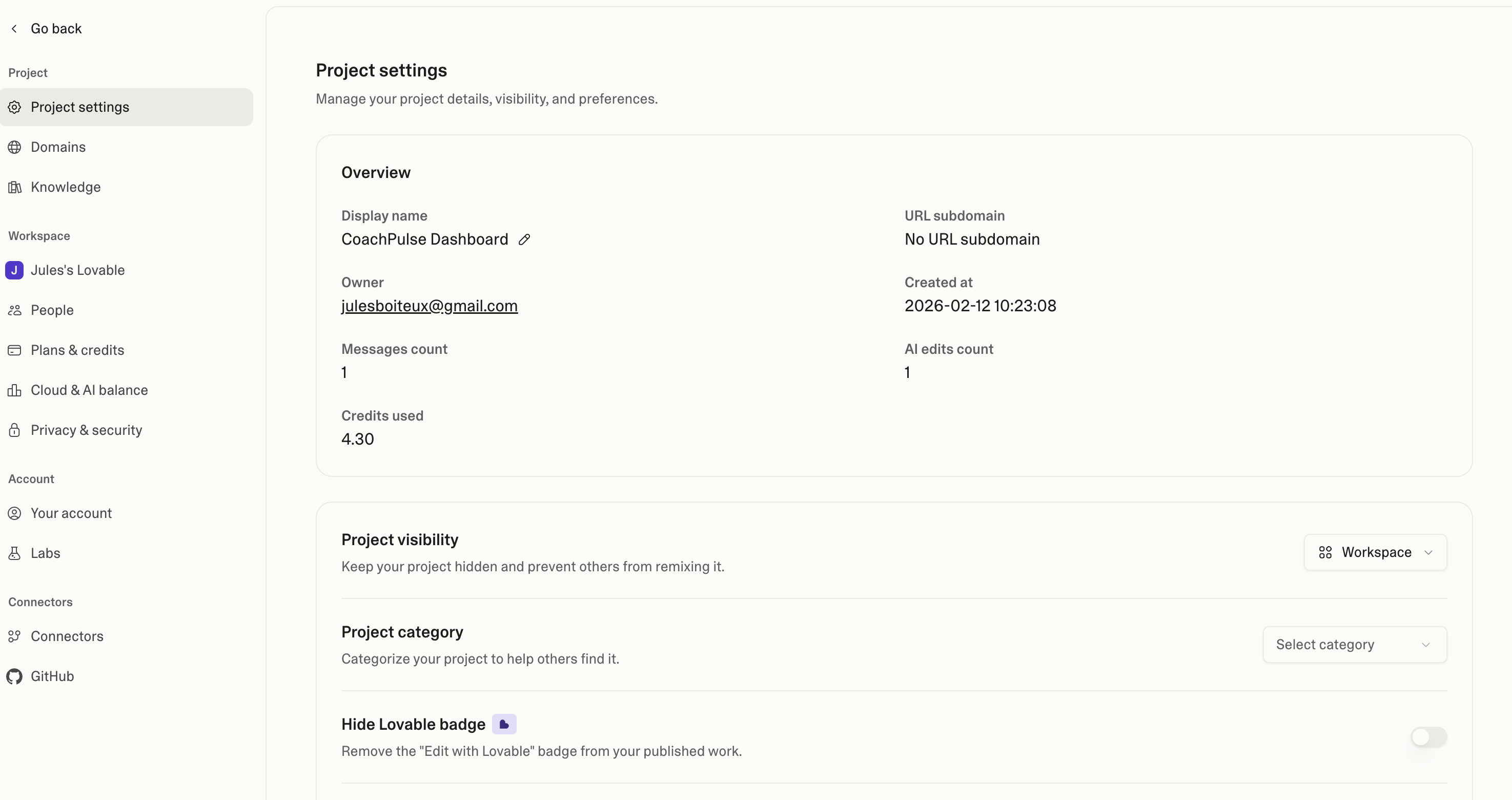Screen dimensions: 1512x800
Task: Open the Workspace visibility dropdown
Action: pyautogui.click(x=1375, y=552)
